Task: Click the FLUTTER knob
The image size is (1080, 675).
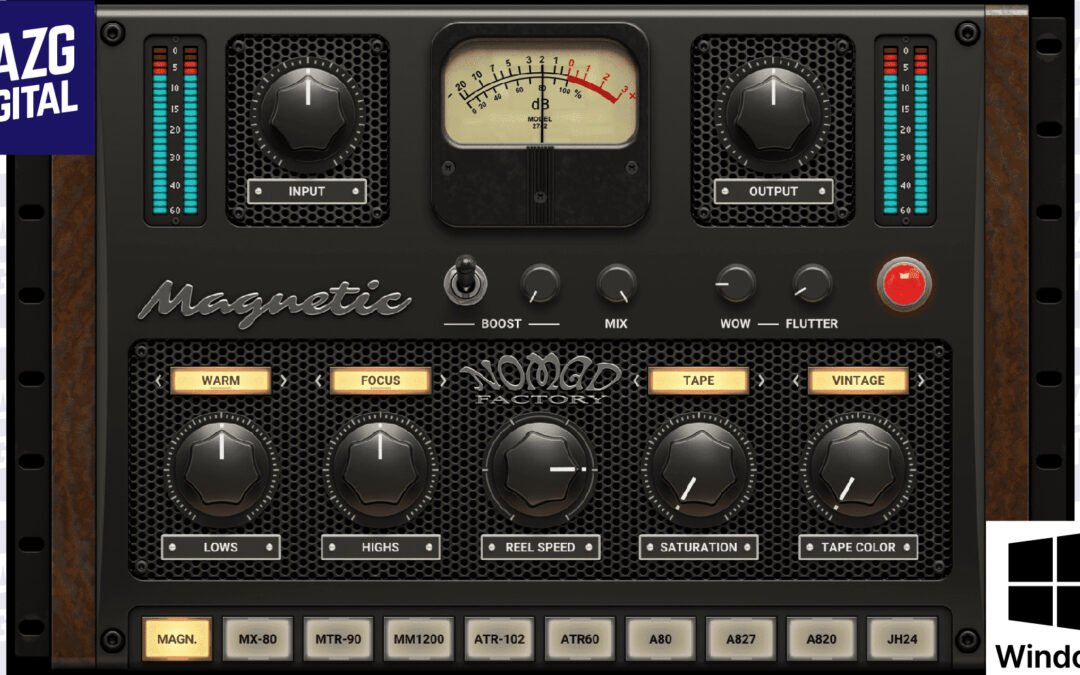Action: (x=811, y=284)
